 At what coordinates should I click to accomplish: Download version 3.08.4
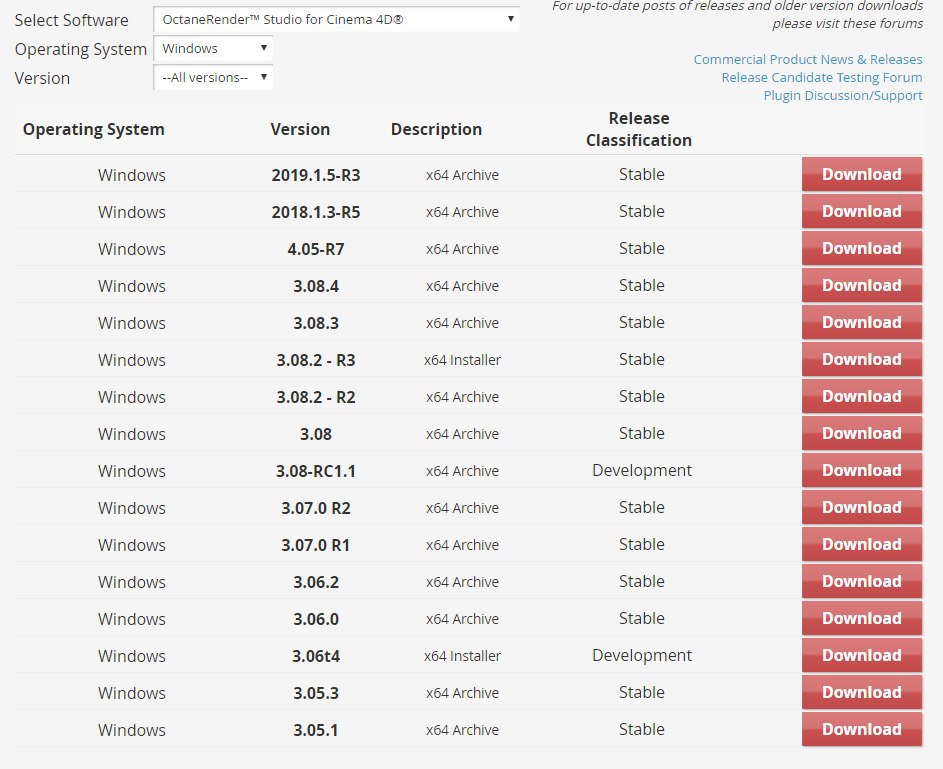pos(861,286)
